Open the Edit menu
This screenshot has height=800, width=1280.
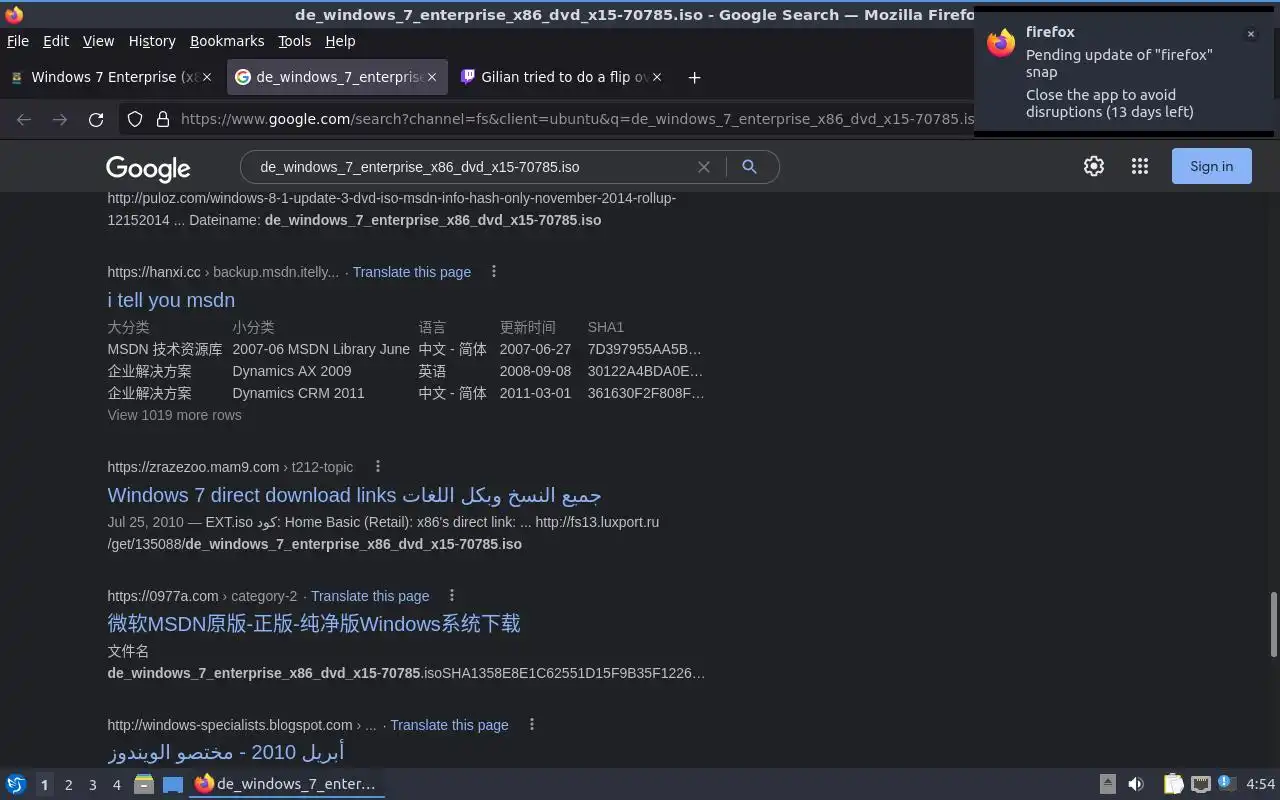(56, 41)
